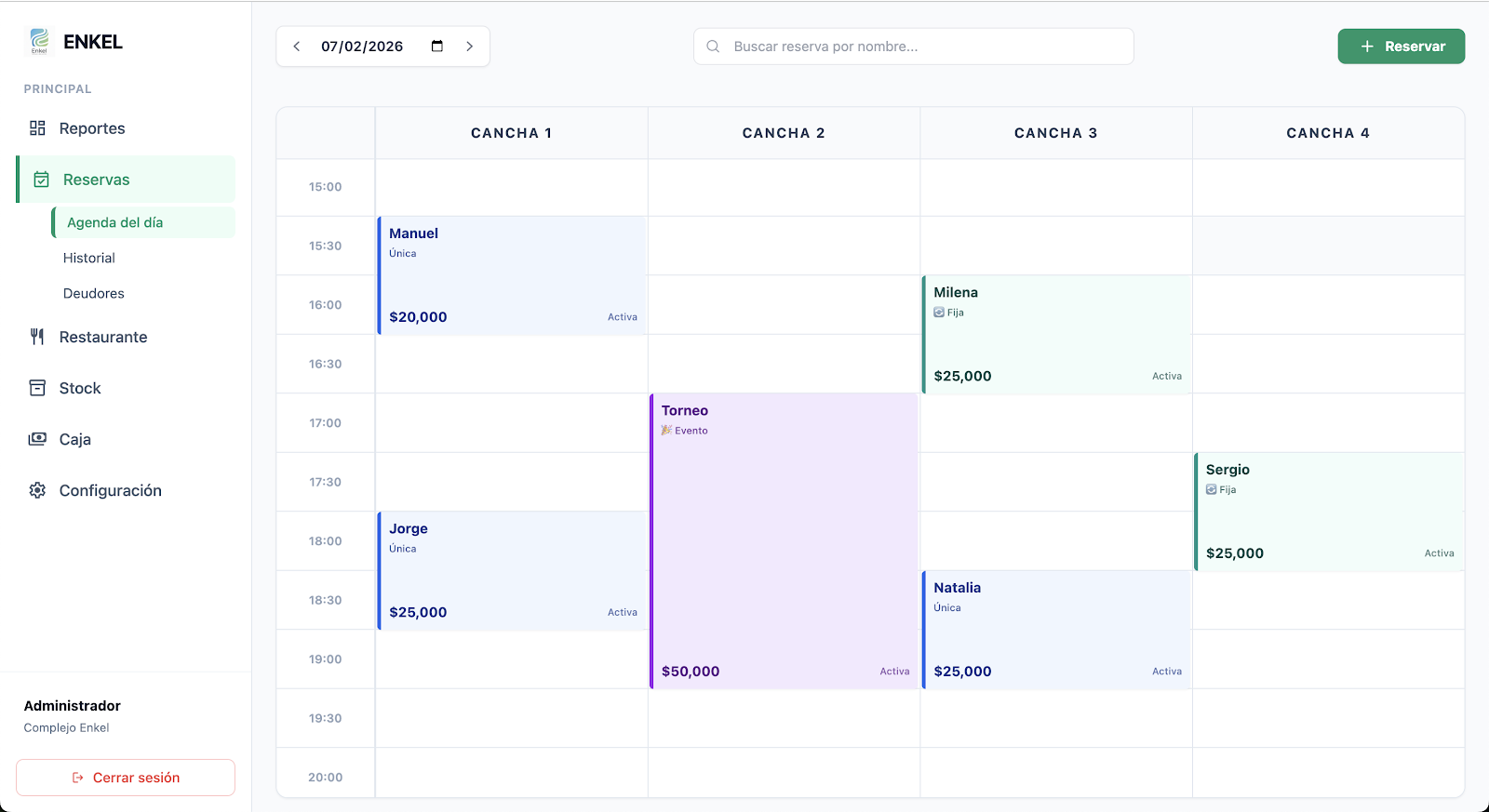Select Manuel's reservation on Cancha 1
The width and height of the screenshot is (1489, 812).
(x=512, y=276)
